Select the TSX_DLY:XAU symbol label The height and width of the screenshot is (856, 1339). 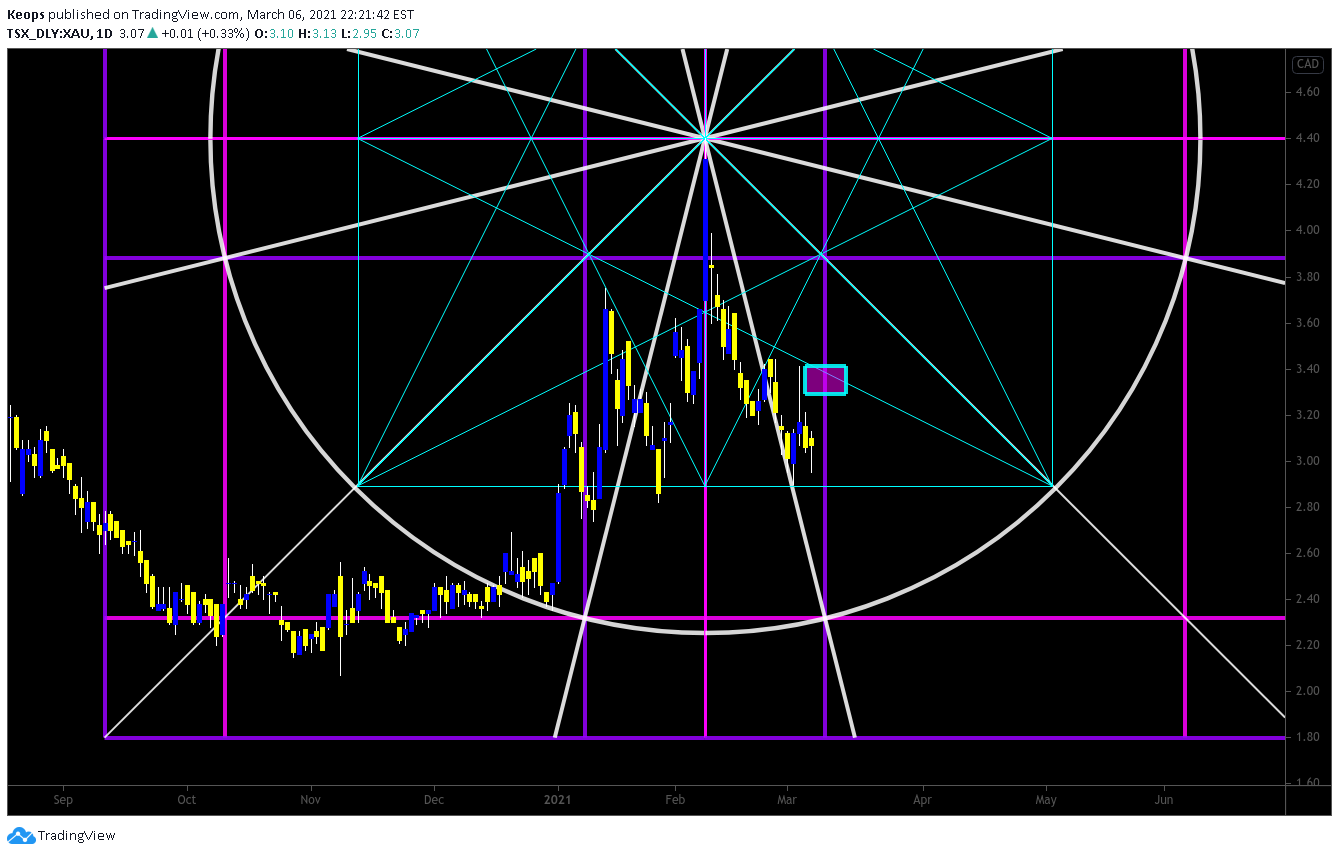point(49,33)
